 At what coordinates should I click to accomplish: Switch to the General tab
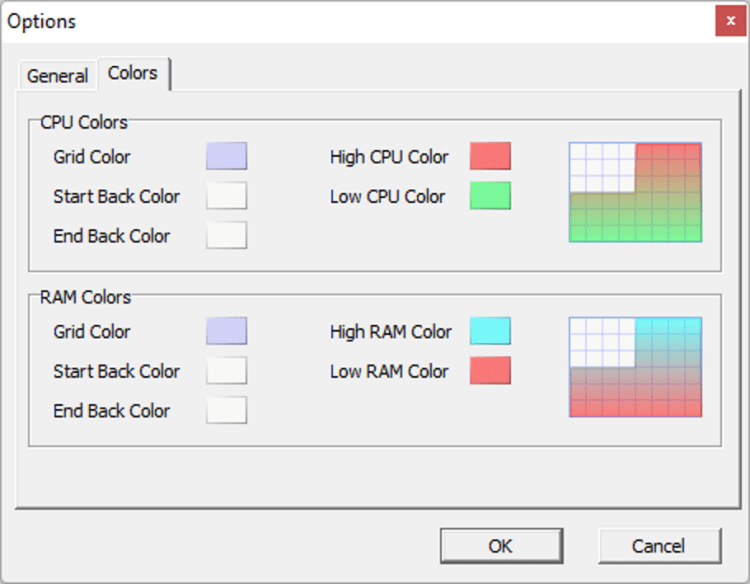[x=57, y=76]
